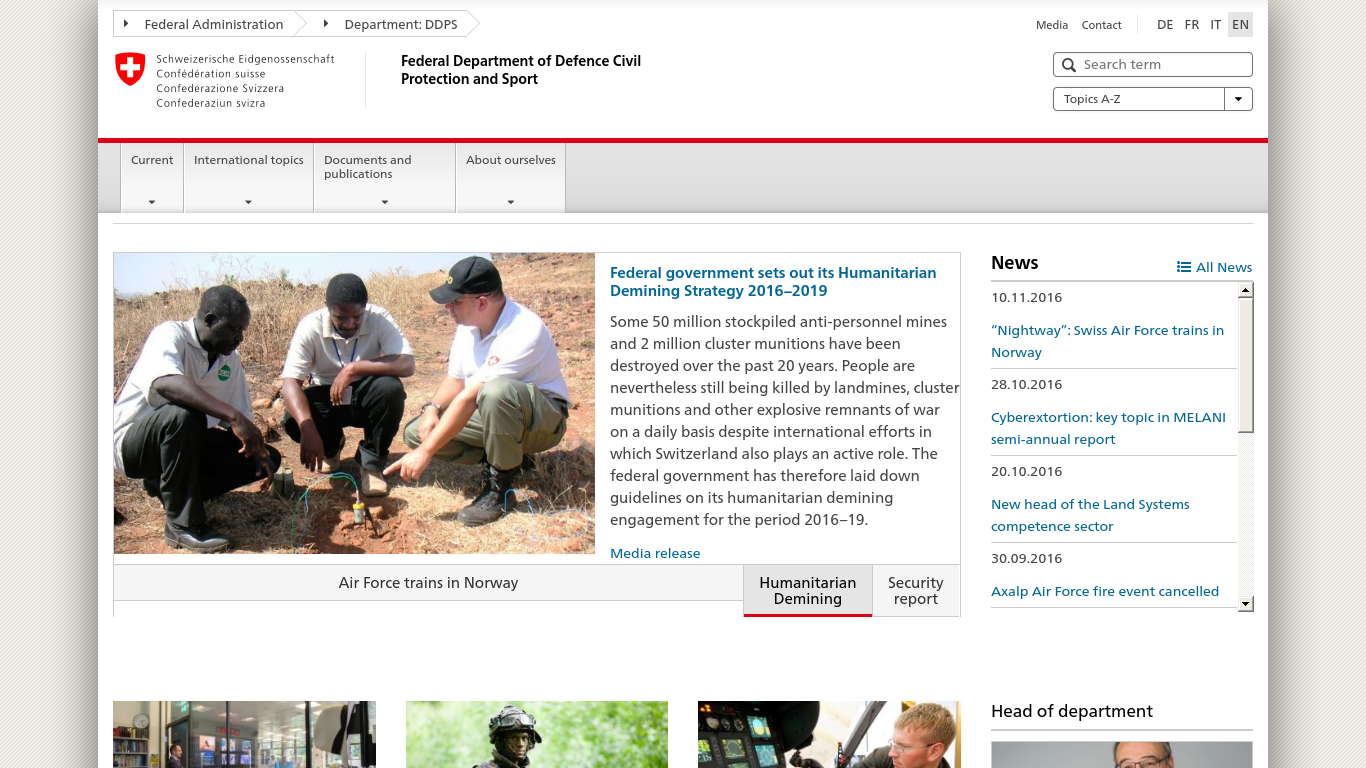Click the All News list icon
This screenshot has width=1366, height=768.
pos(1184,267)
